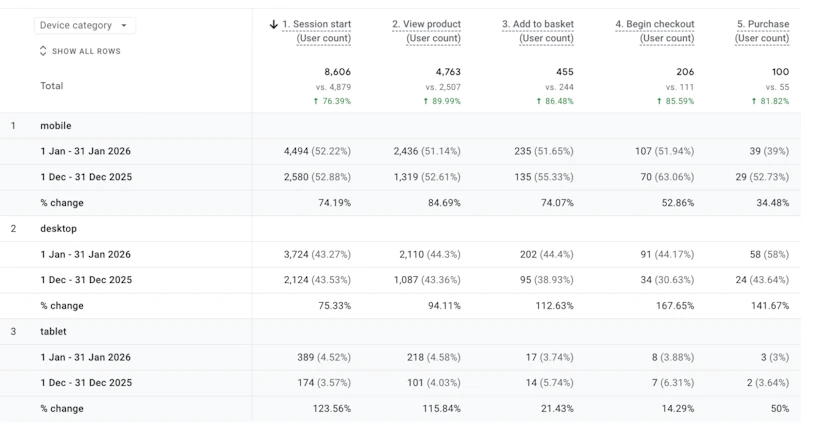This screenshot has height=431, width=816.
Task: Click mobile's Jan 2026 session start value 4,494
Action: click(317, 151)
